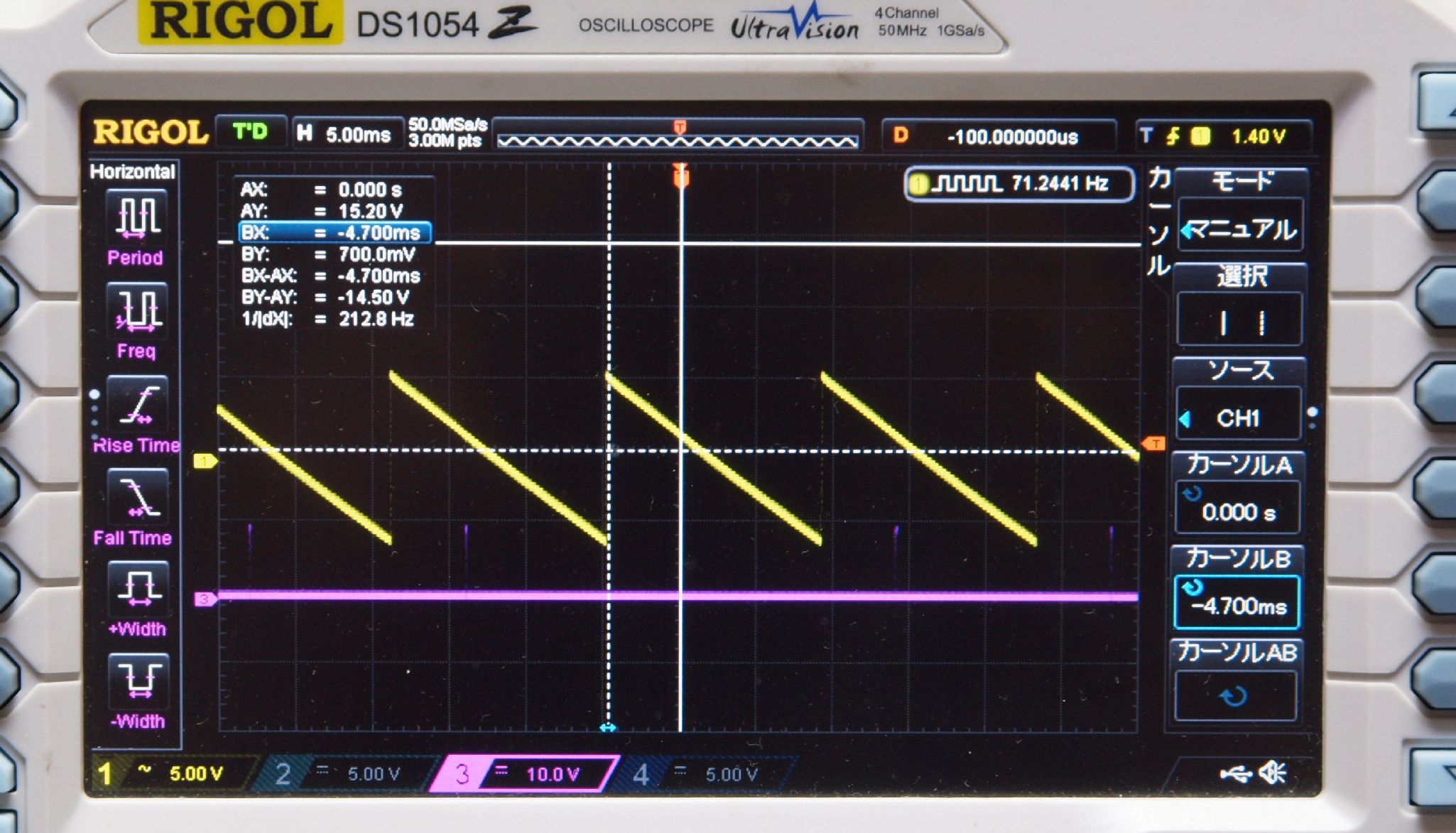1456x833 pixels.
Task: Click the USB connection status icon
Action: (1234, 772)
